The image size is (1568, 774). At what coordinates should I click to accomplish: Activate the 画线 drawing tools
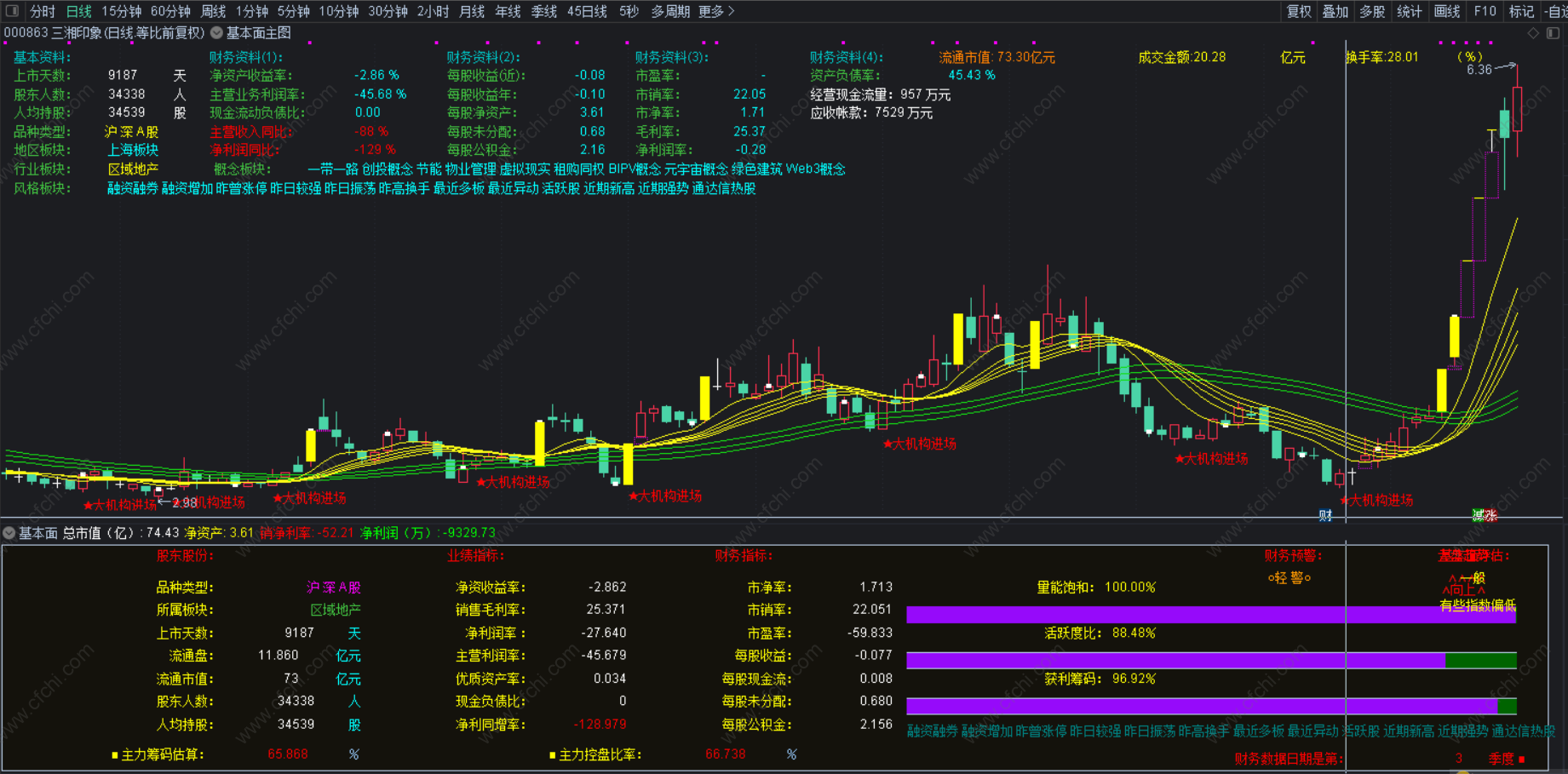(1447, 11)
